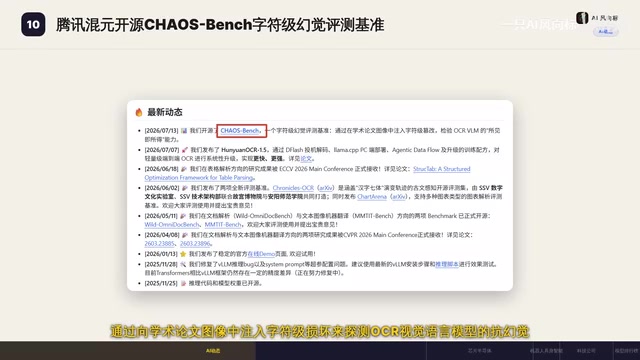
Task: Click the yellow subtitle caption at the bottom
Action: [x=320, y=331]
